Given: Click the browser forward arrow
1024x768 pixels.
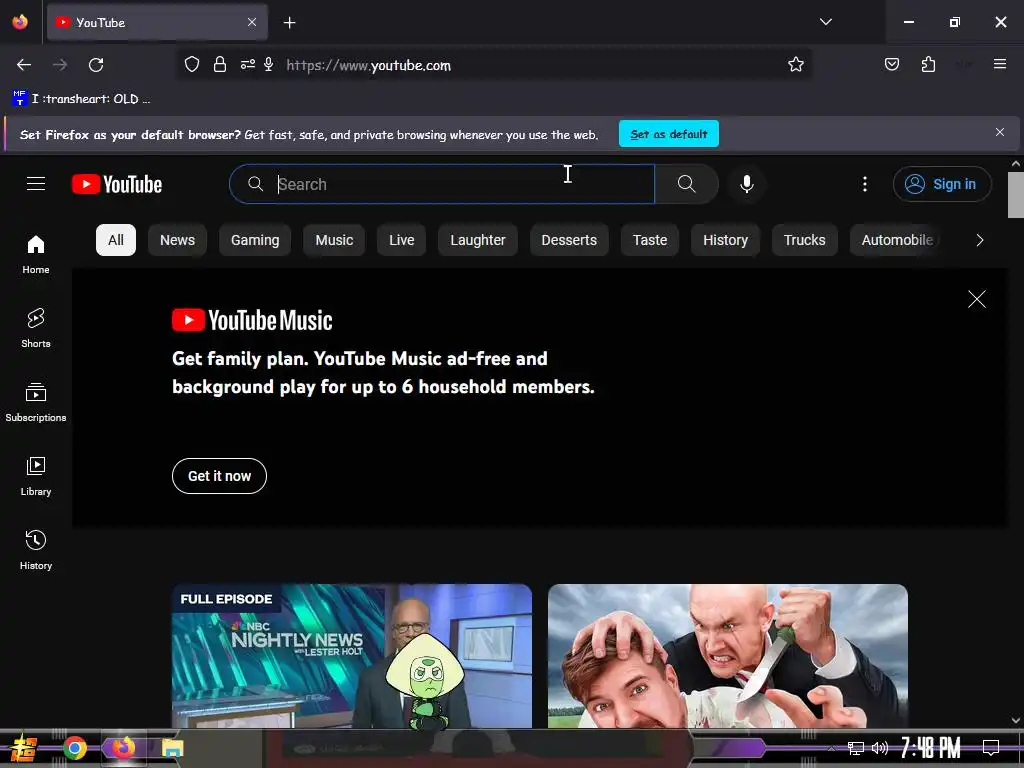Looking at the screenshot, I should pos(60,65).
